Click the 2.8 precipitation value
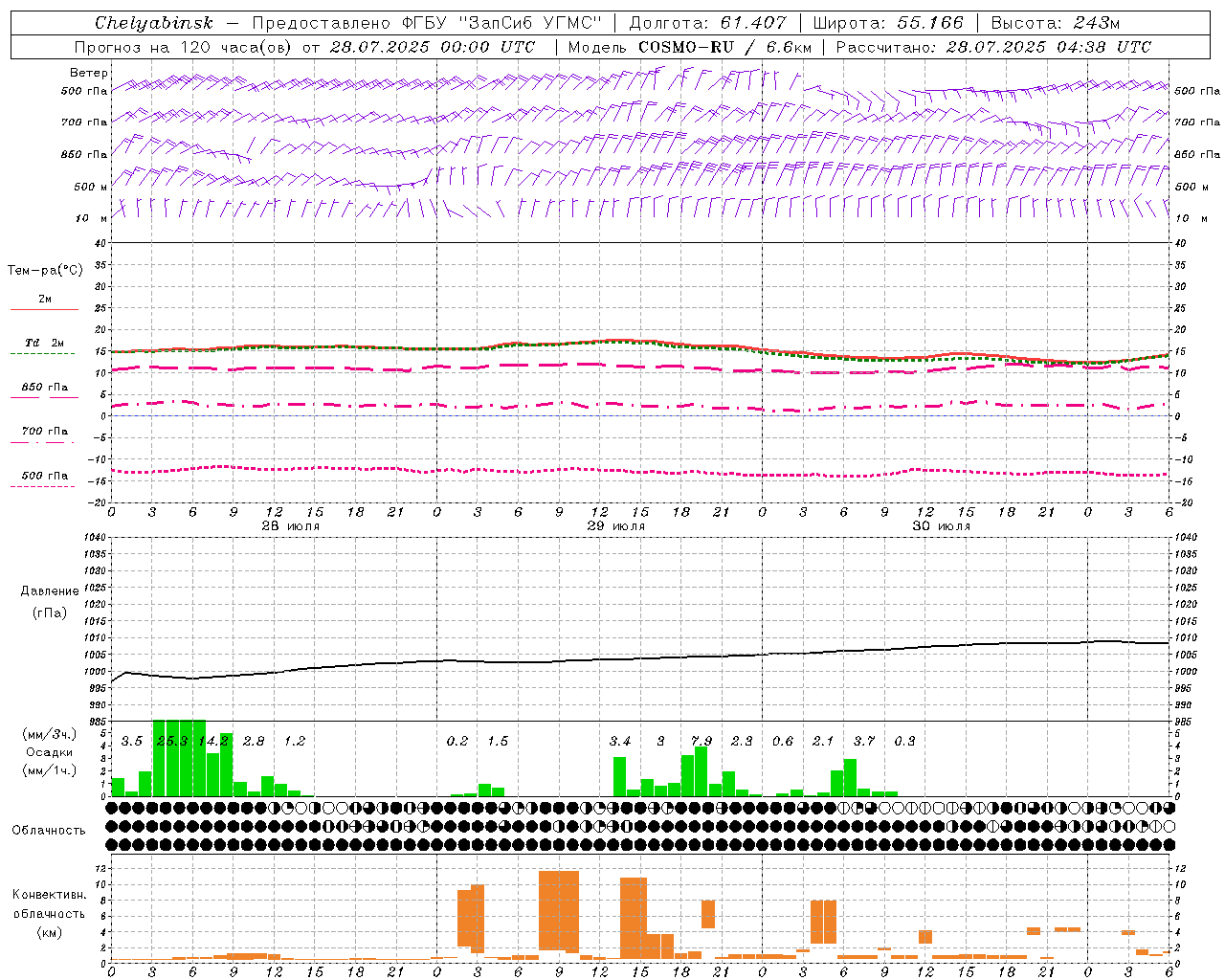This screenshot has width=1225, height=980. pos(254,742)
